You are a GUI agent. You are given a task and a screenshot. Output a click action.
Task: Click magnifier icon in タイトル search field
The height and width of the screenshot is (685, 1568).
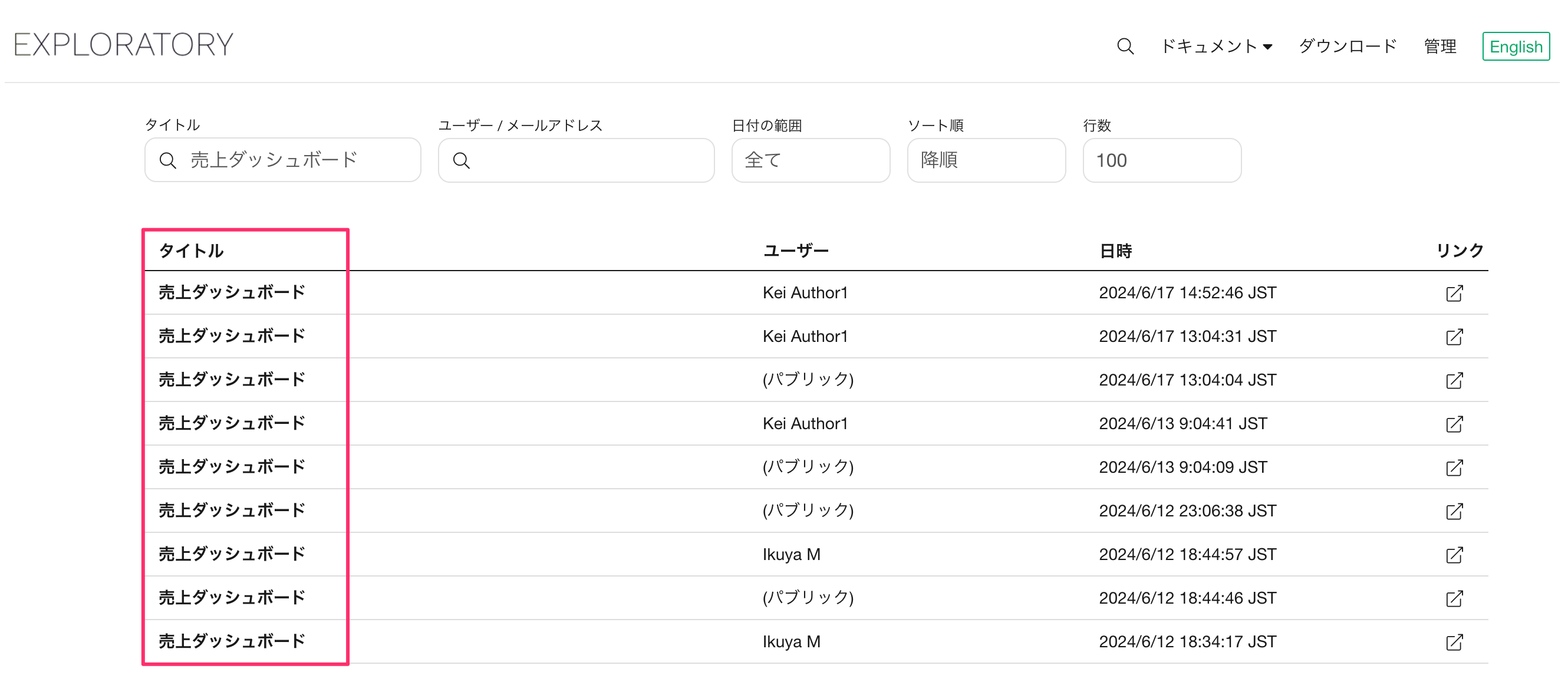pos(167,160)
